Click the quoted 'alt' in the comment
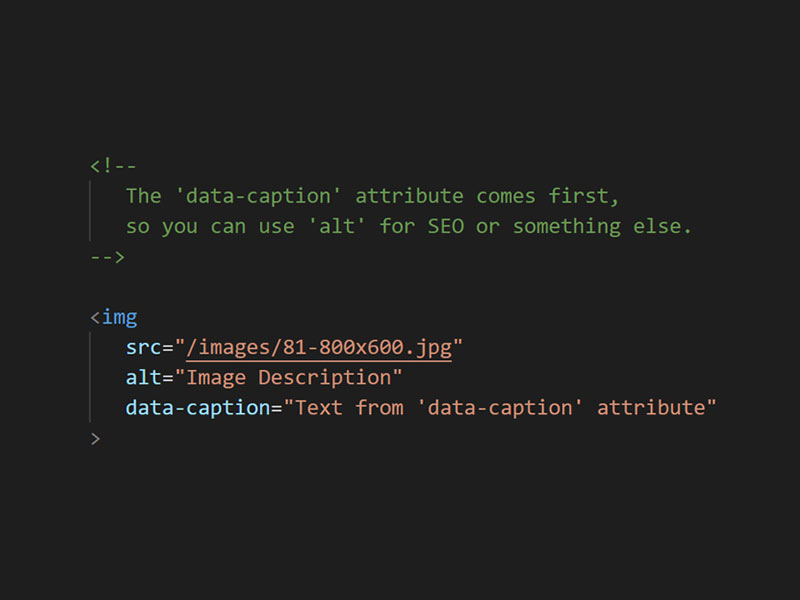800x600 pixels. point(337,226)
